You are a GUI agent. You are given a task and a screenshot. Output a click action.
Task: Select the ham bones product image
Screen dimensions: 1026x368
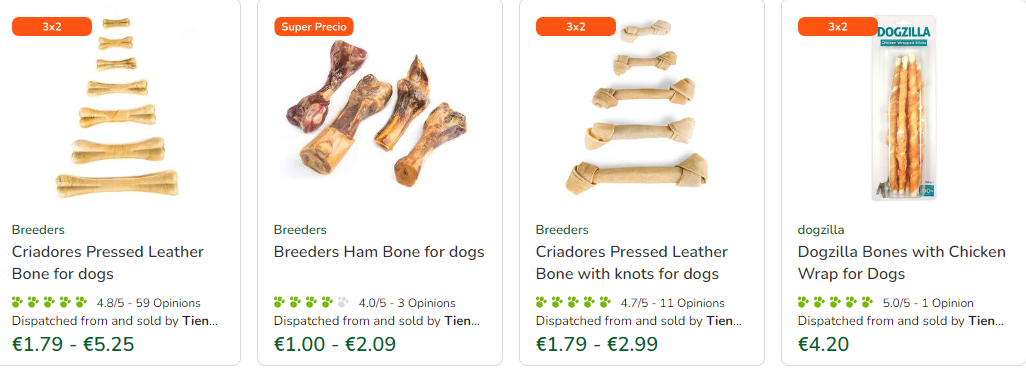coord(377,109)
